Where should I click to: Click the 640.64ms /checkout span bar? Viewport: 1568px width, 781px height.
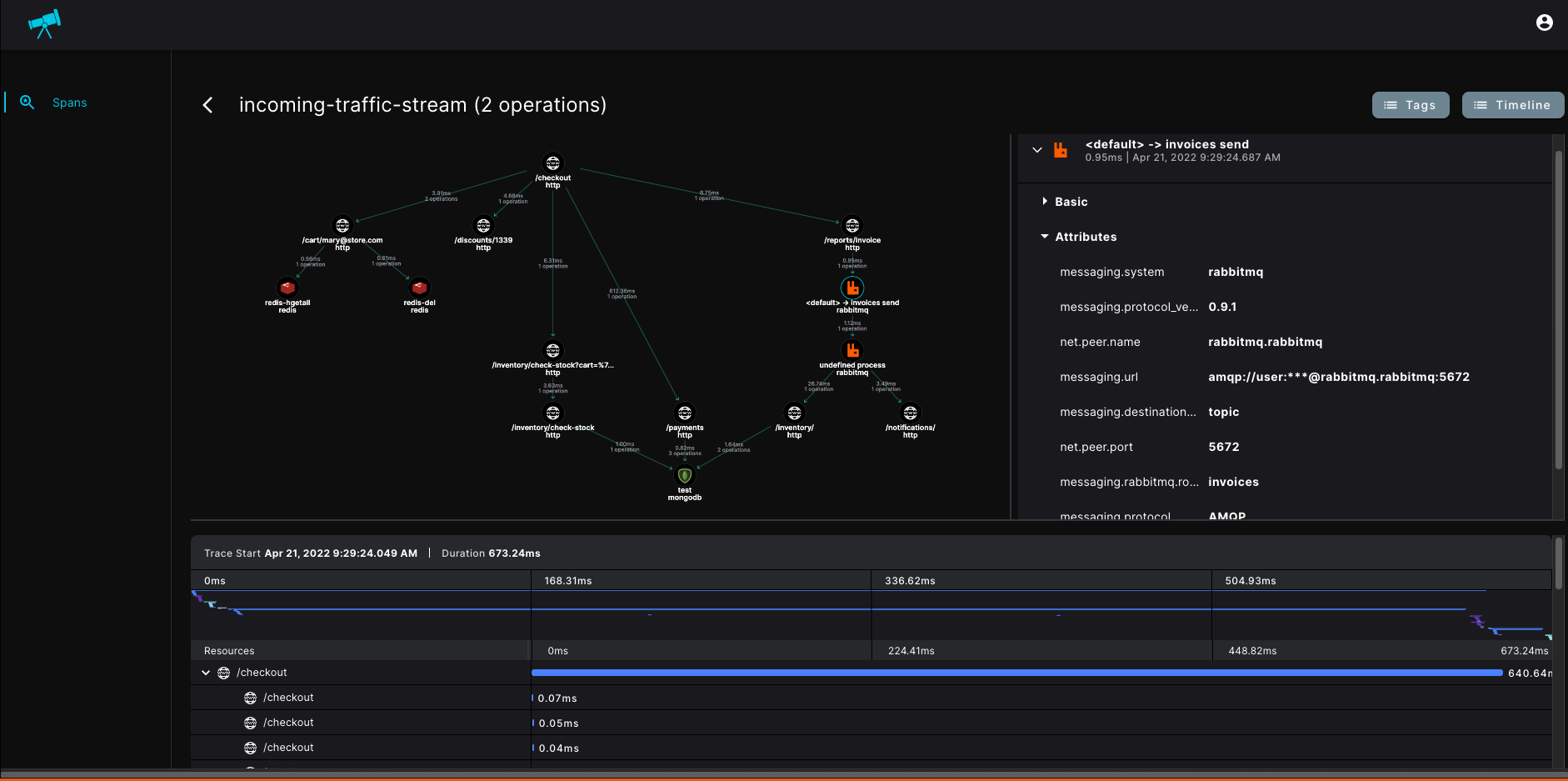click(x=1017, y=673)
